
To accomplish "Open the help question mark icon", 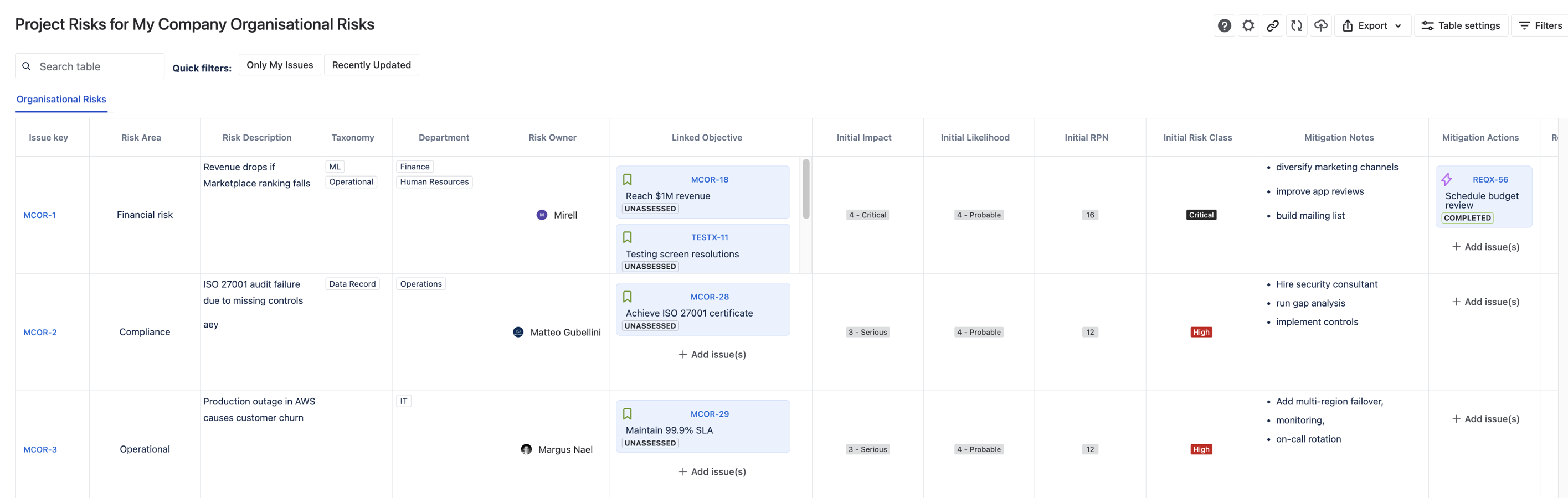I will pos(1224,25).
